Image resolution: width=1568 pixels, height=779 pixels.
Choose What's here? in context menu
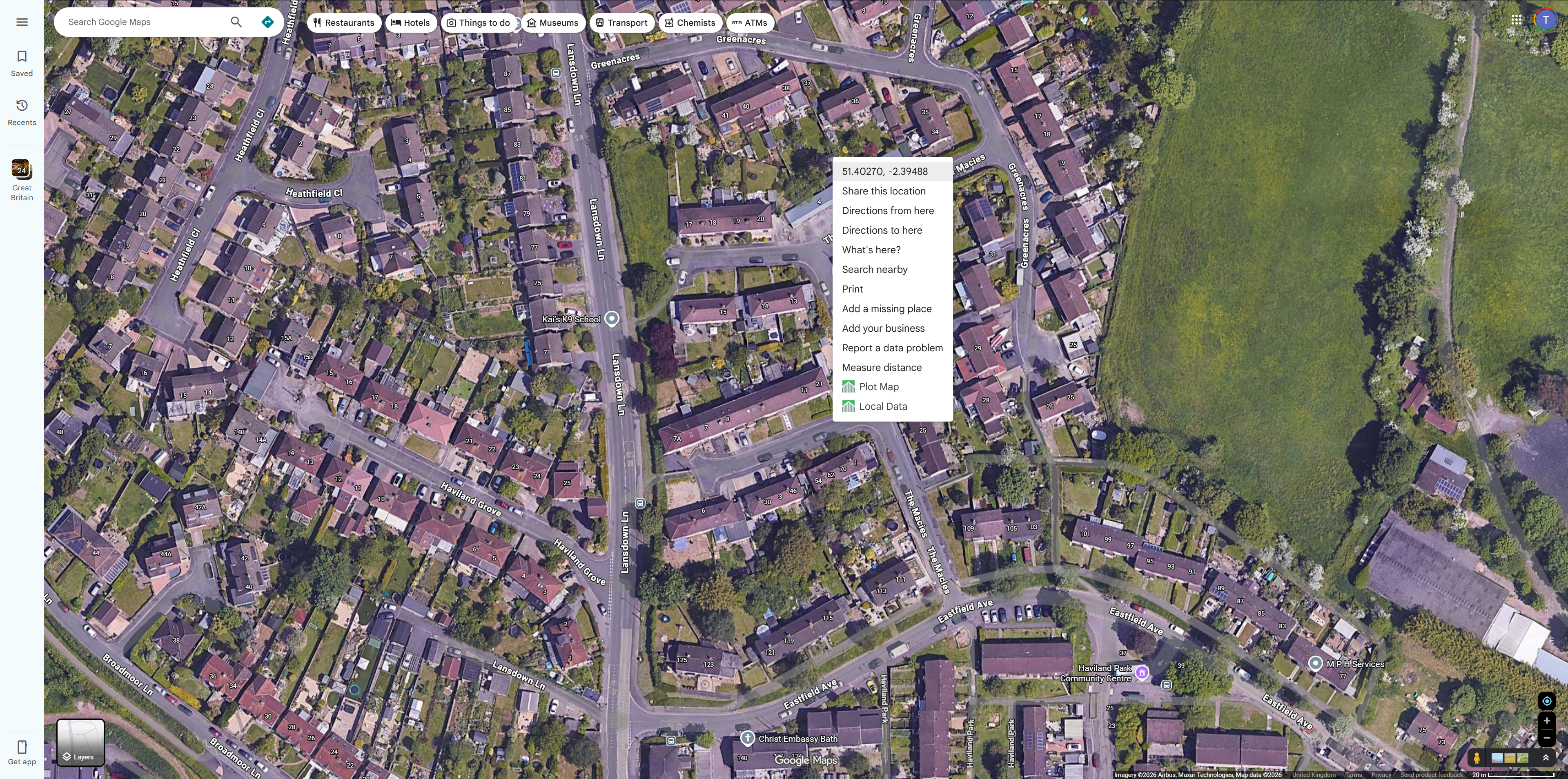click(x=871, y=250)
